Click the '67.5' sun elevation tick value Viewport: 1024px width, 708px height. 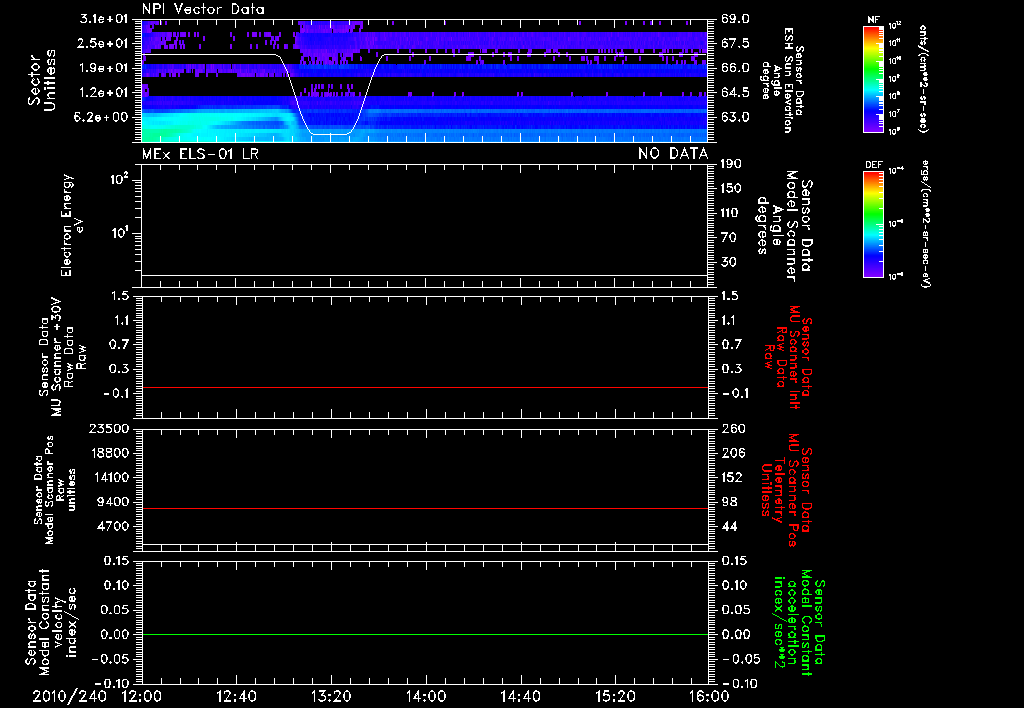click(x=735, y=43)
